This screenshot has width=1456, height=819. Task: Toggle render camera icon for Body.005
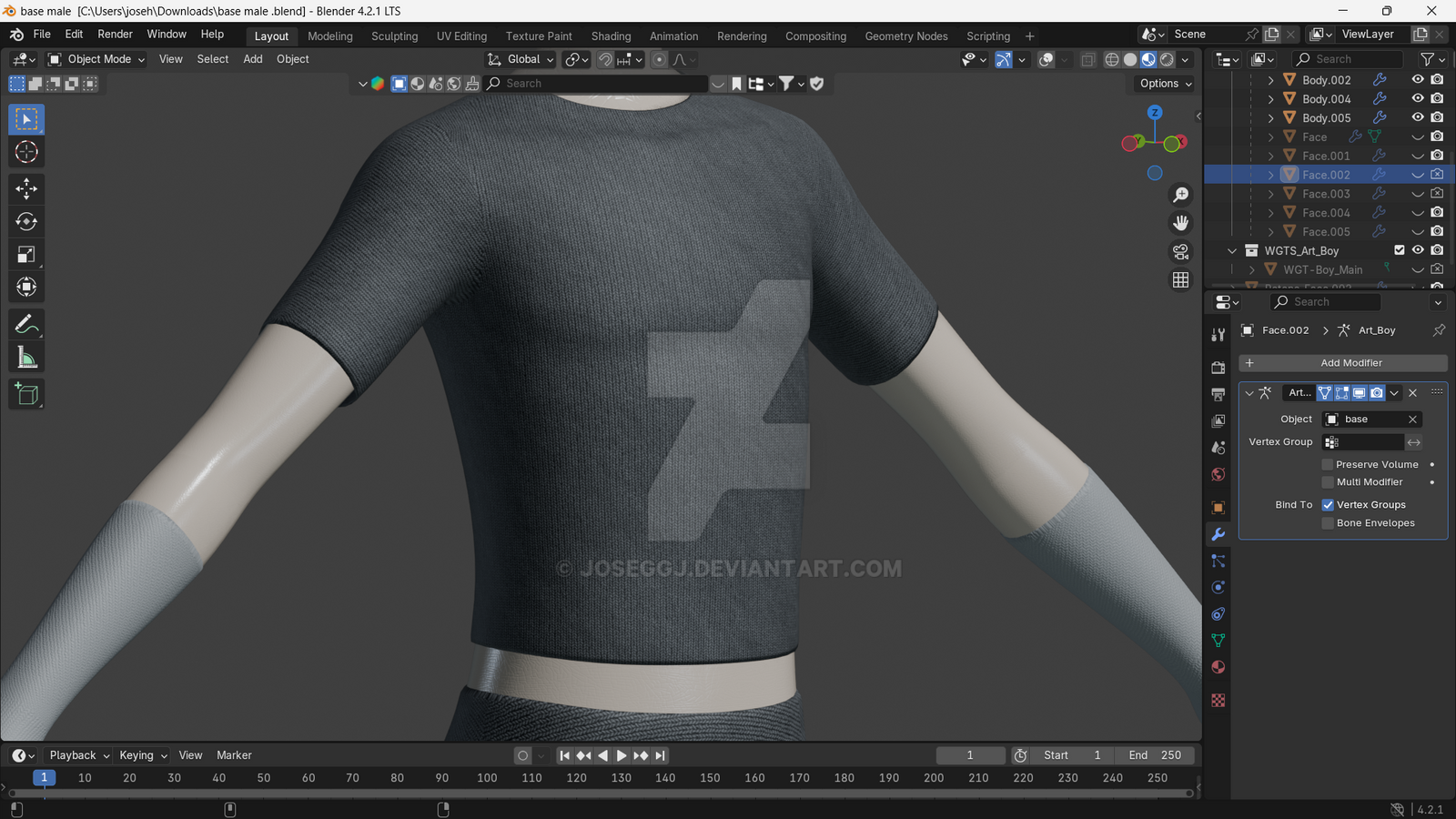[x=1437, y=117]
